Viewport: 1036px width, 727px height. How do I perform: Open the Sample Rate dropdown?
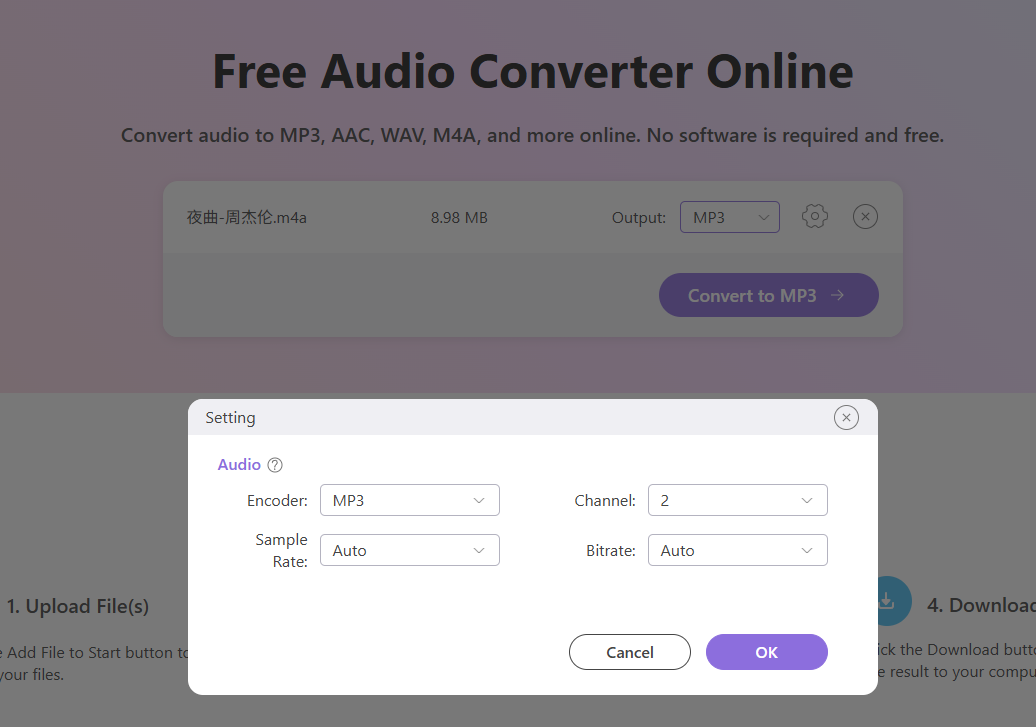click(x=410, y=550)
